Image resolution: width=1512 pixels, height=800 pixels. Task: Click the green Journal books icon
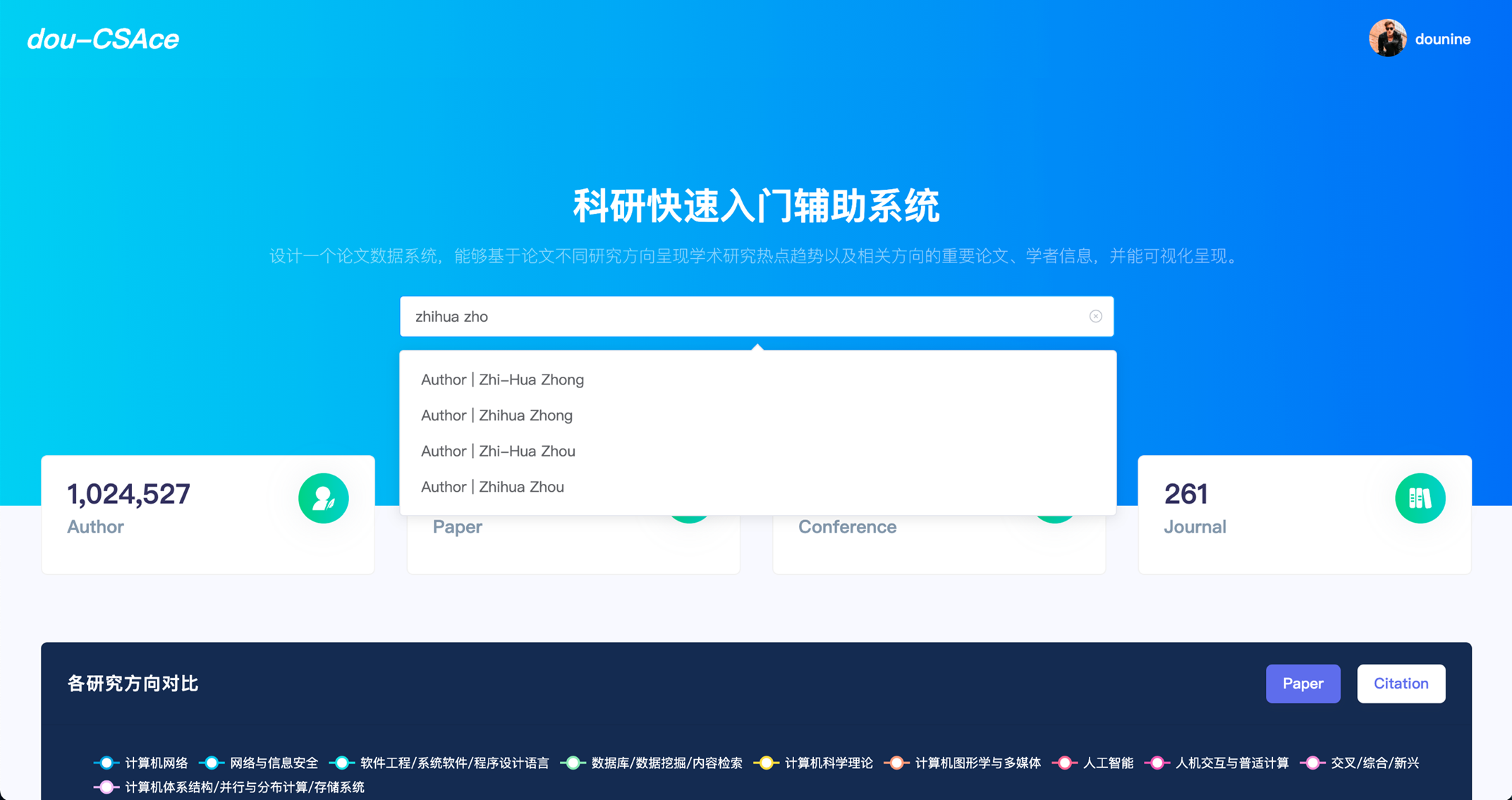point(1420,498)
